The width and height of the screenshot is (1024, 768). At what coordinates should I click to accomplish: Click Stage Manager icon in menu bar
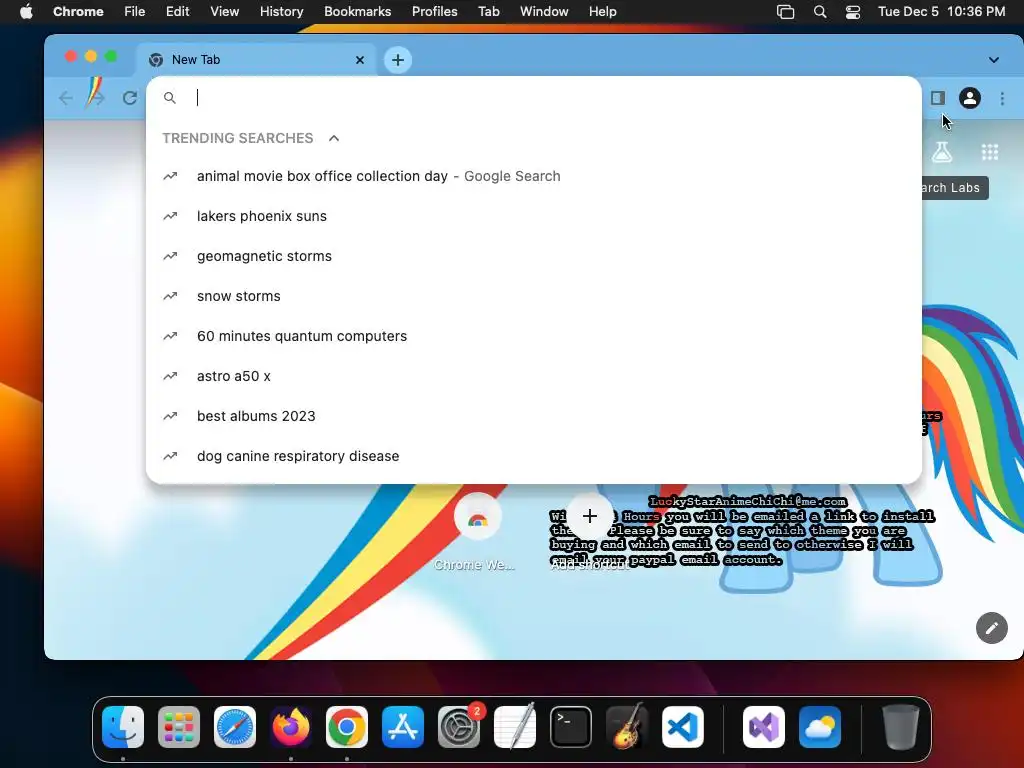click(786, 12)
